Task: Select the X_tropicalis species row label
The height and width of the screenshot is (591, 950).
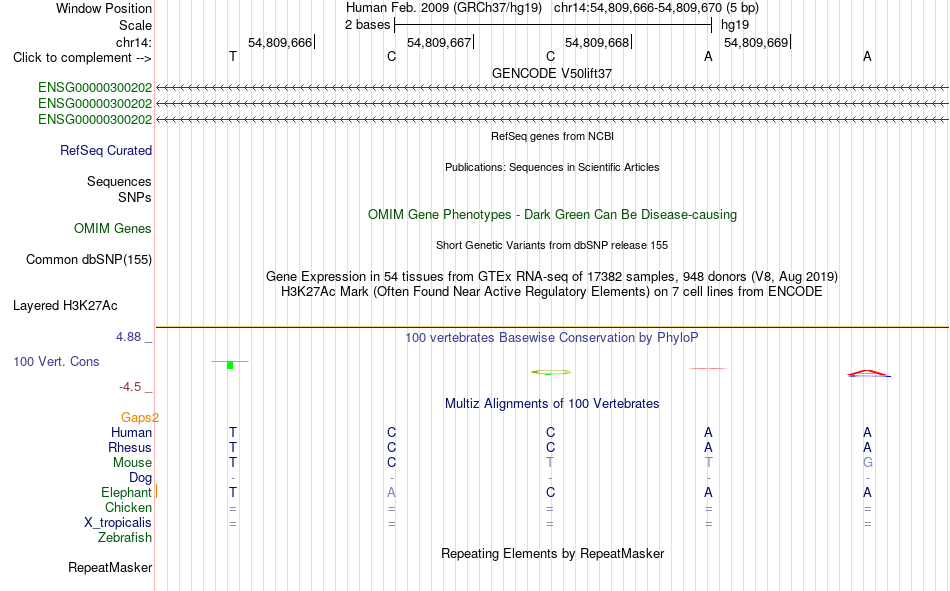Action: tap(118, 523)
